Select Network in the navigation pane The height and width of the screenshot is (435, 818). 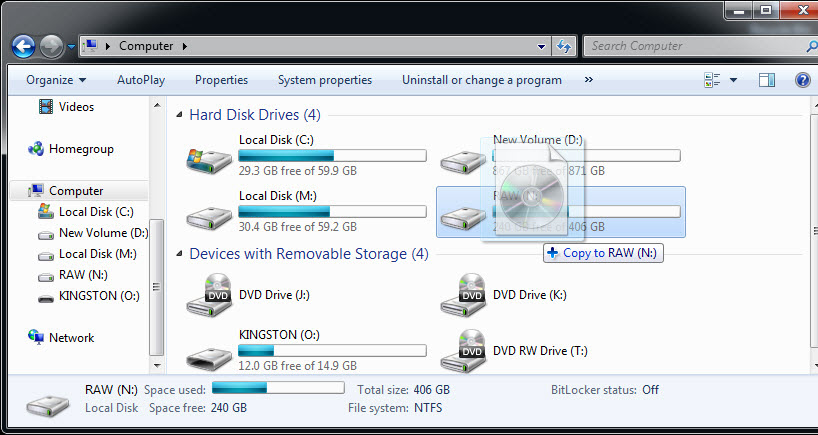[x=71, y=338]
